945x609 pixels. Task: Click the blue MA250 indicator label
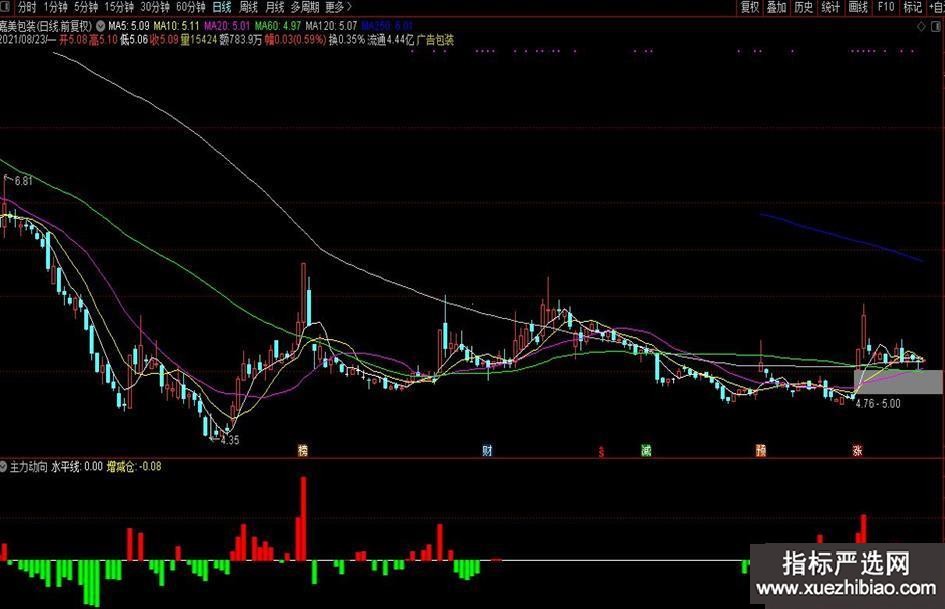click(387, 26)
